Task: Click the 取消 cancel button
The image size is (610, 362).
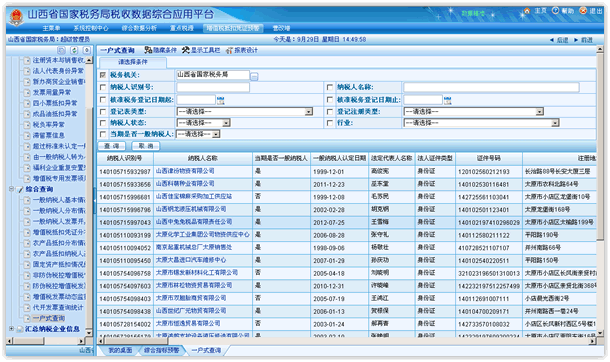Action: (x=146, y=146)
